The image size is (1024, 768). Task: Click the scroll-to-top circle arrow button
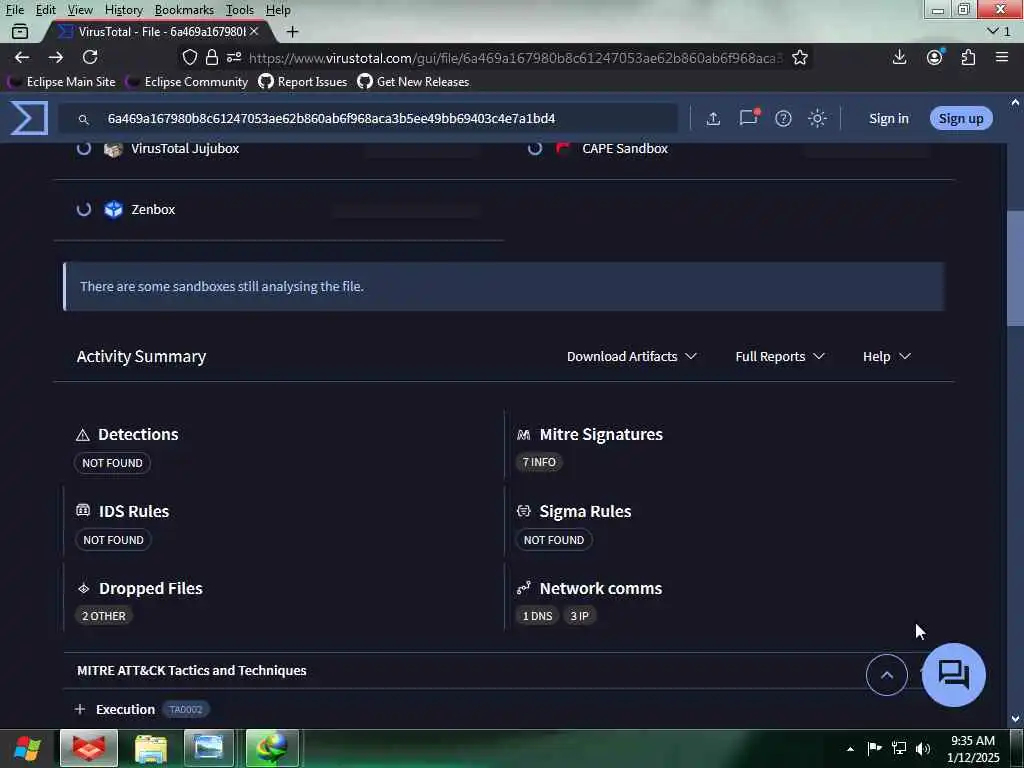point(887,675)
